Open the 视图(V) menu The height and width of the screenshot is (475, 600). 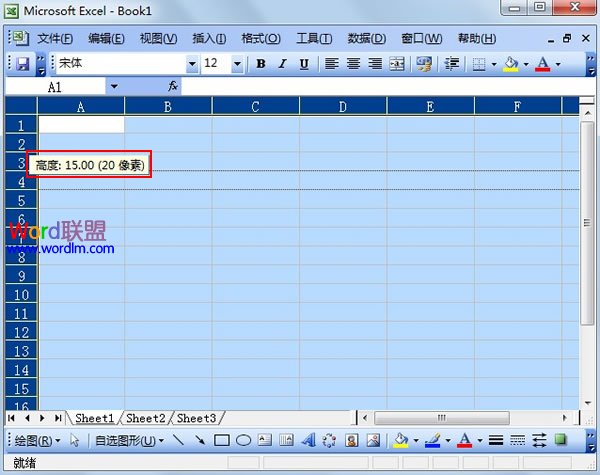click(158, 39)
